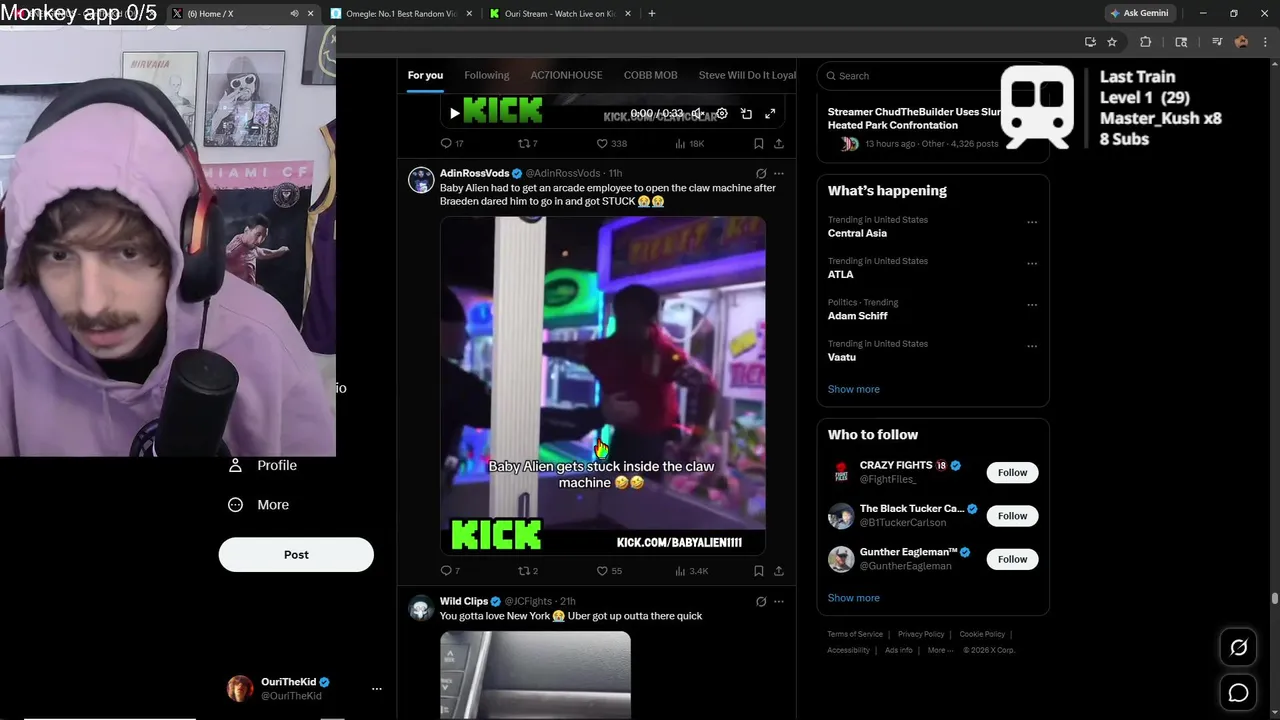Screen dimensions: 1280x720
Task: Switch to the Following tab
Action: 487,75
